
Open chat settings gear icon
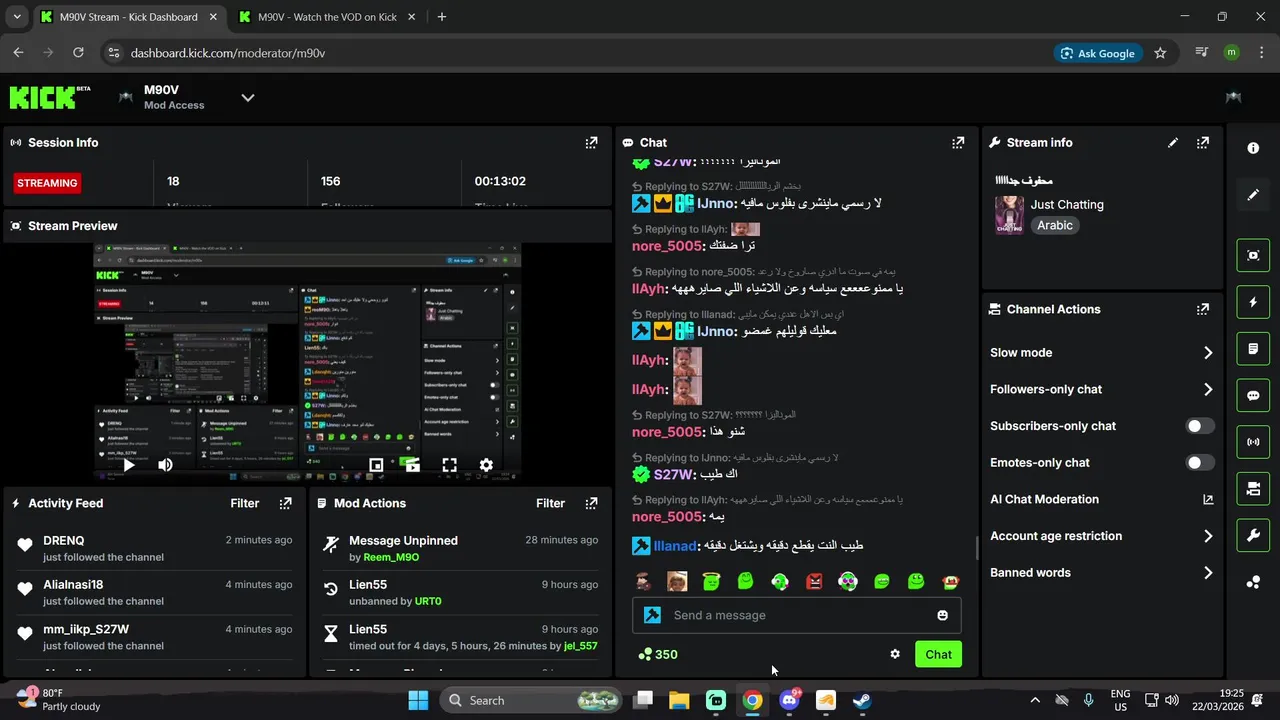pos(895,654)
